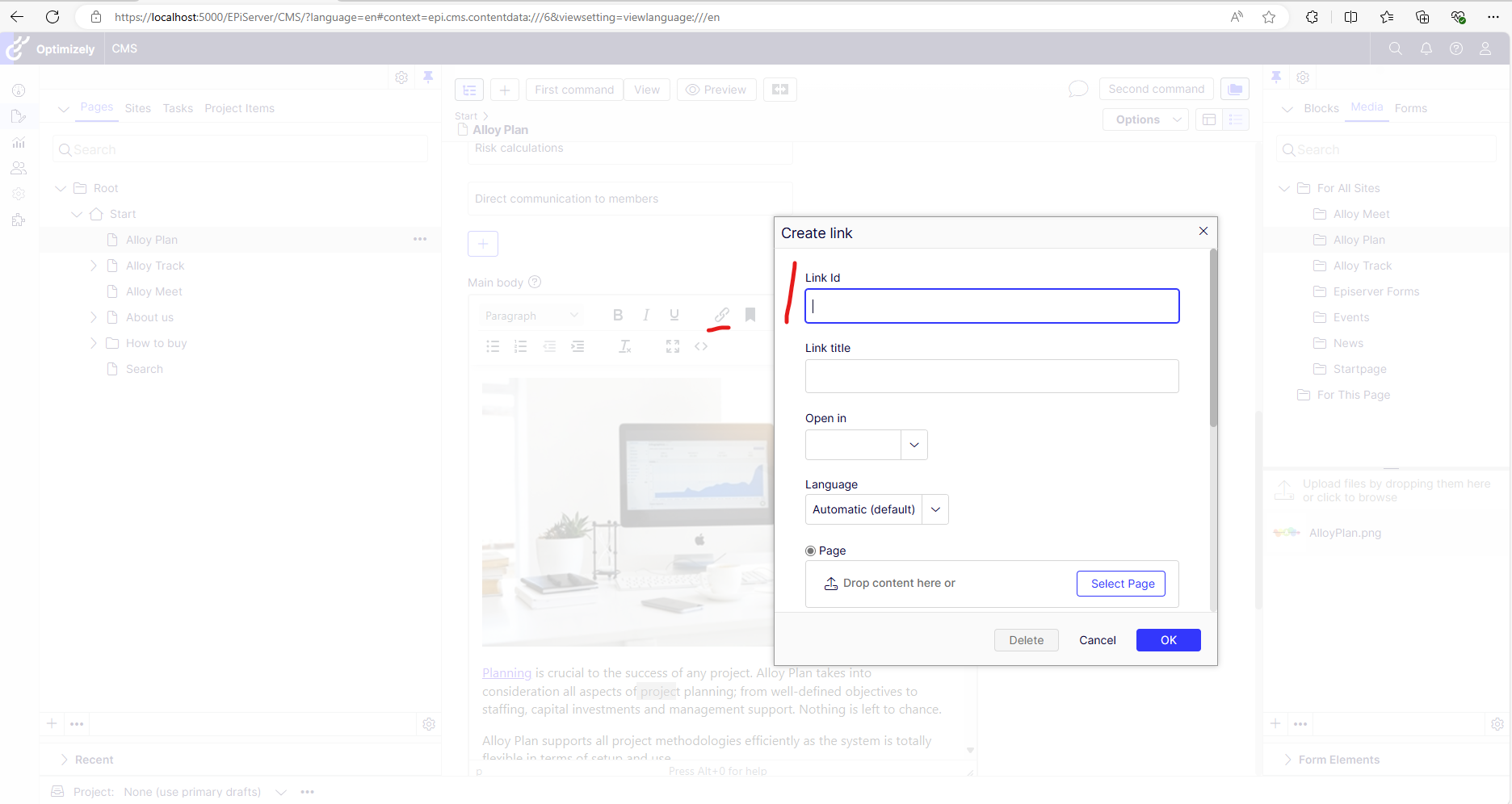Switch to the Sites tab
The image size is (1512, 804).
(x=137, y=108)
